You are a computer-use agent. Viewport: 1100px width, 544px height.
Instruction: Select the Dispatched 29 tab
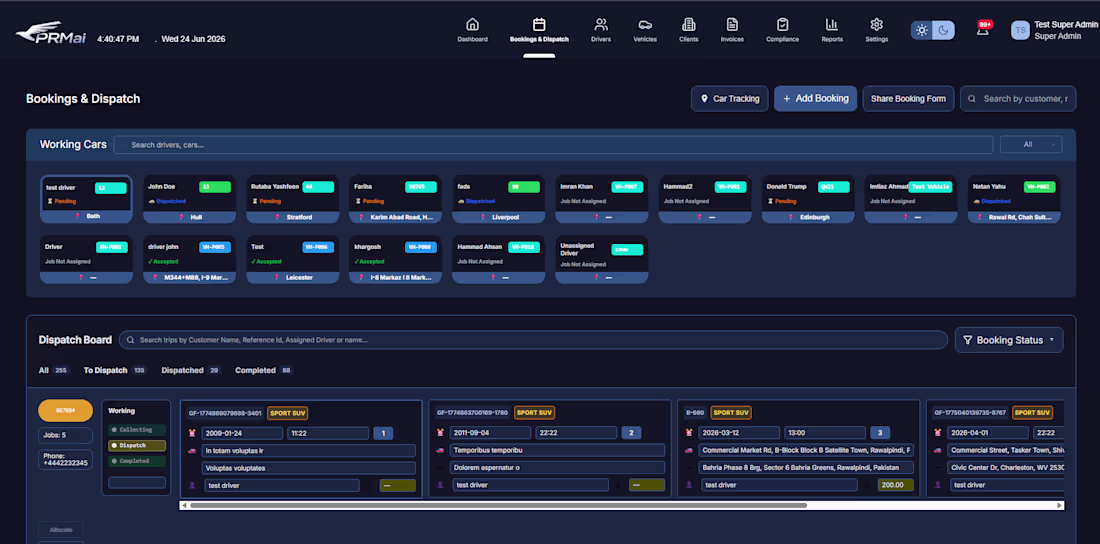coord(191,370)
